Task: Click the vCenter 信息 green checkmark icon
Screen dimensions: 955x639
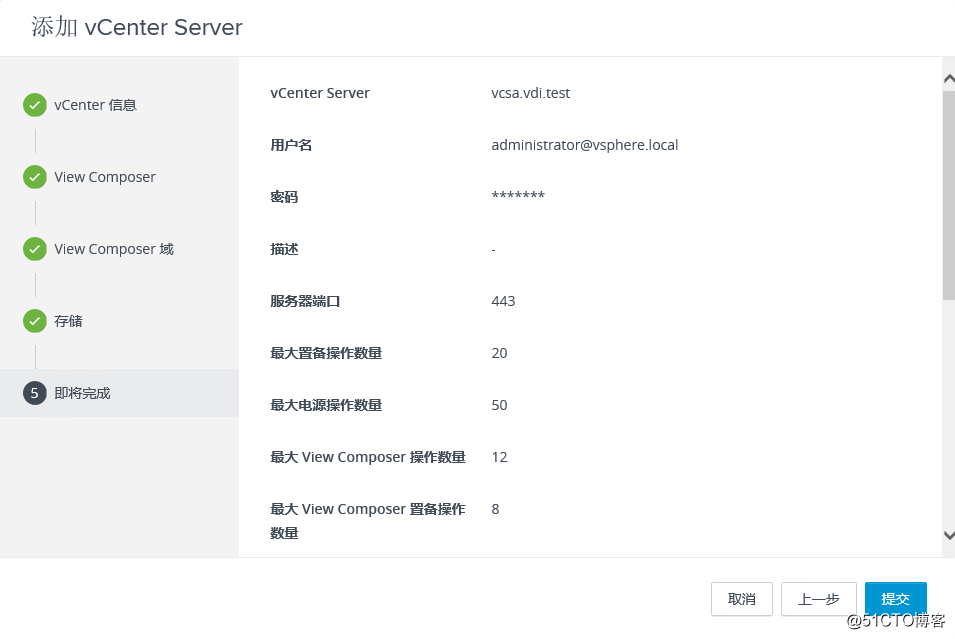Action: tap(35, 105)
